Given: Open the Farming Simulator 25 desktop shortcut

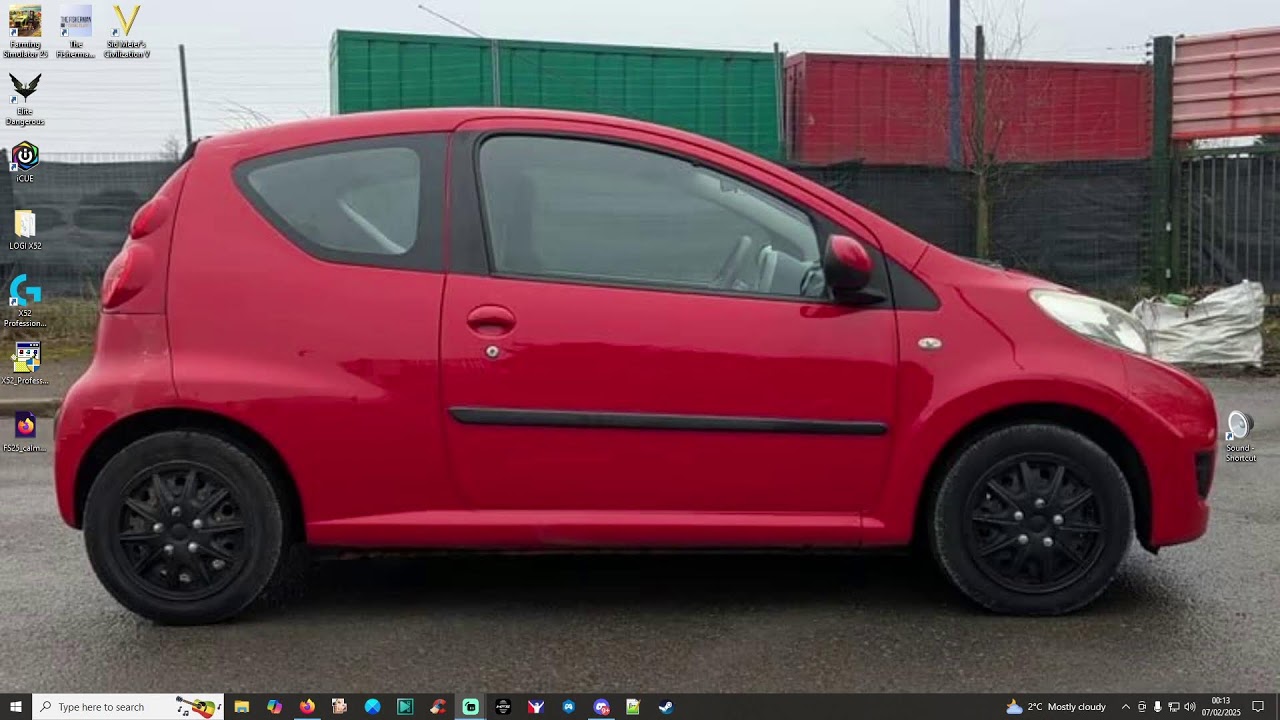Looking at the screenshot, I should [x=25, y=32].
